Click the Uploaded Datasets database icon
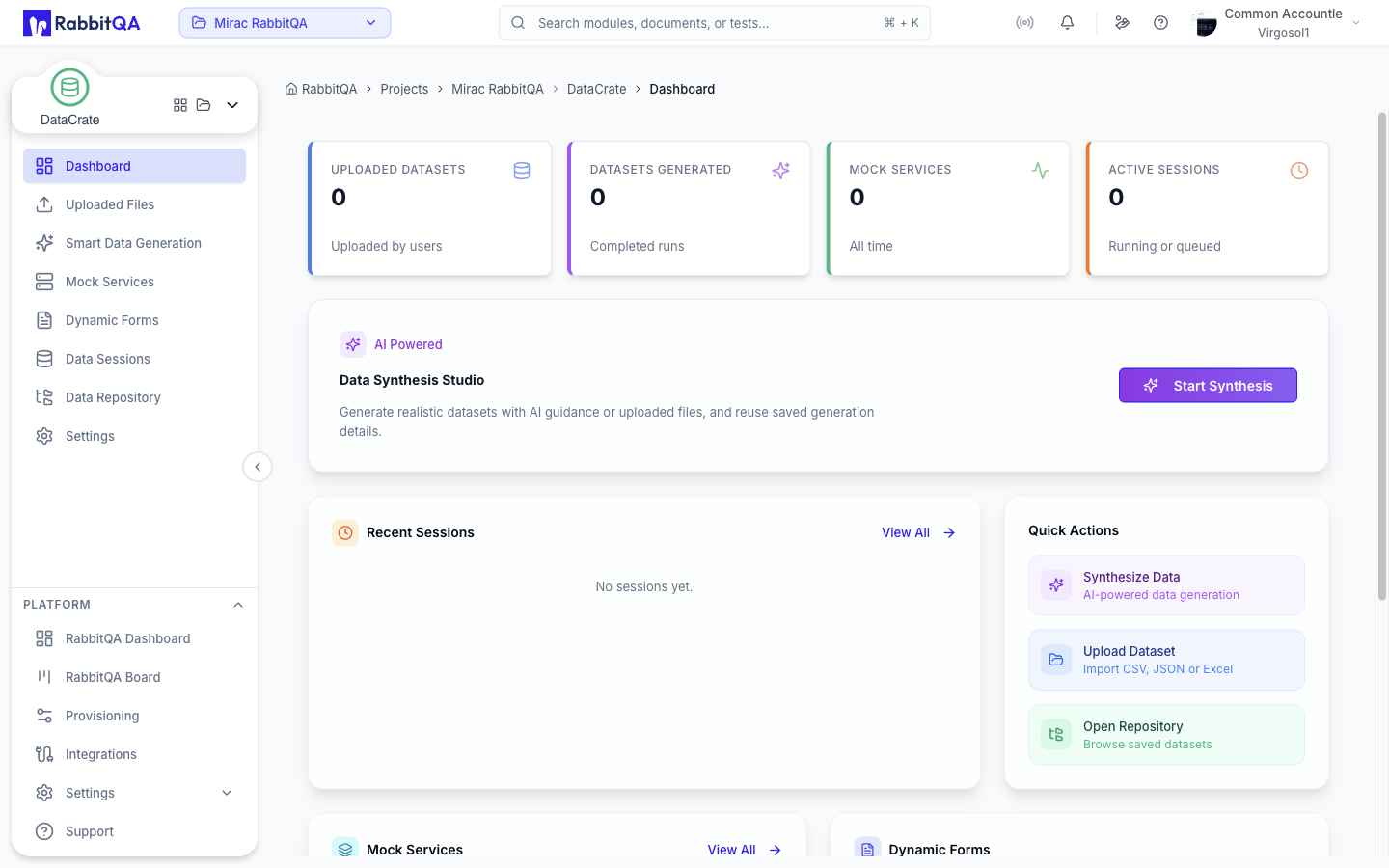This screenshot has height=868, width=1389. tap(522, 171)
